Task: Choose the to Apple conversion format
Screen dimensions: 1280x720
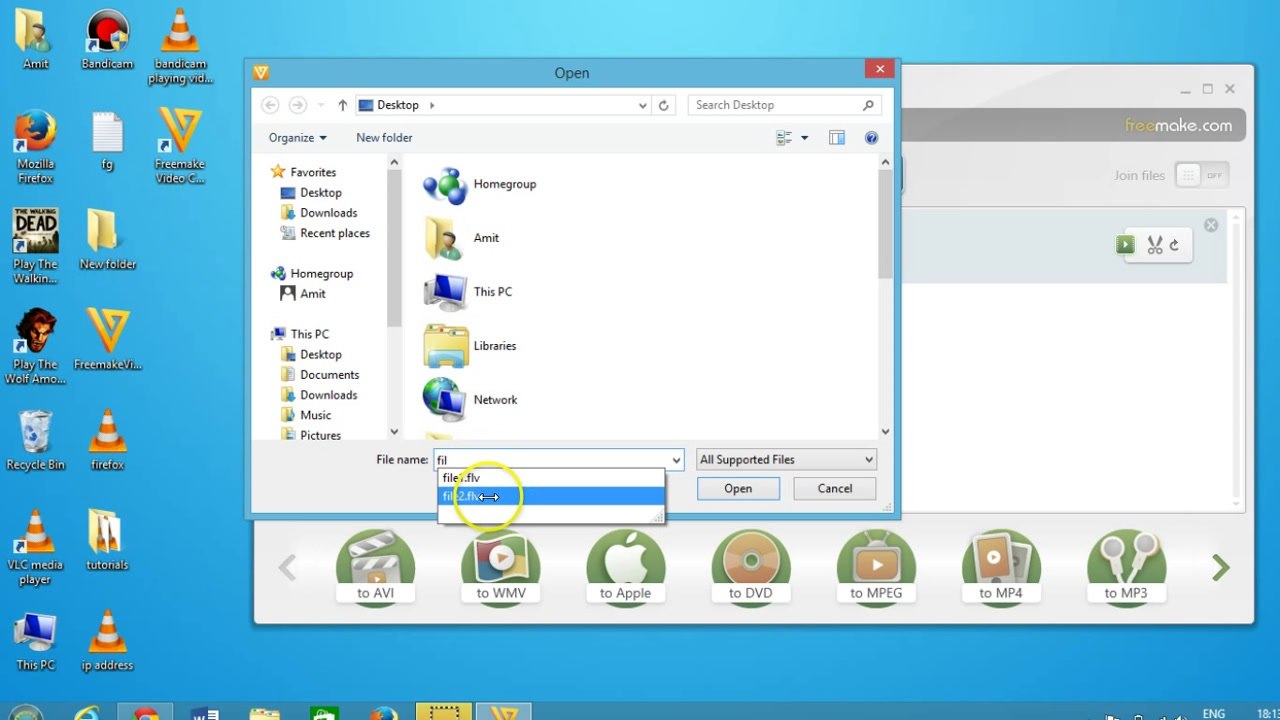Action: coord(626,568)
